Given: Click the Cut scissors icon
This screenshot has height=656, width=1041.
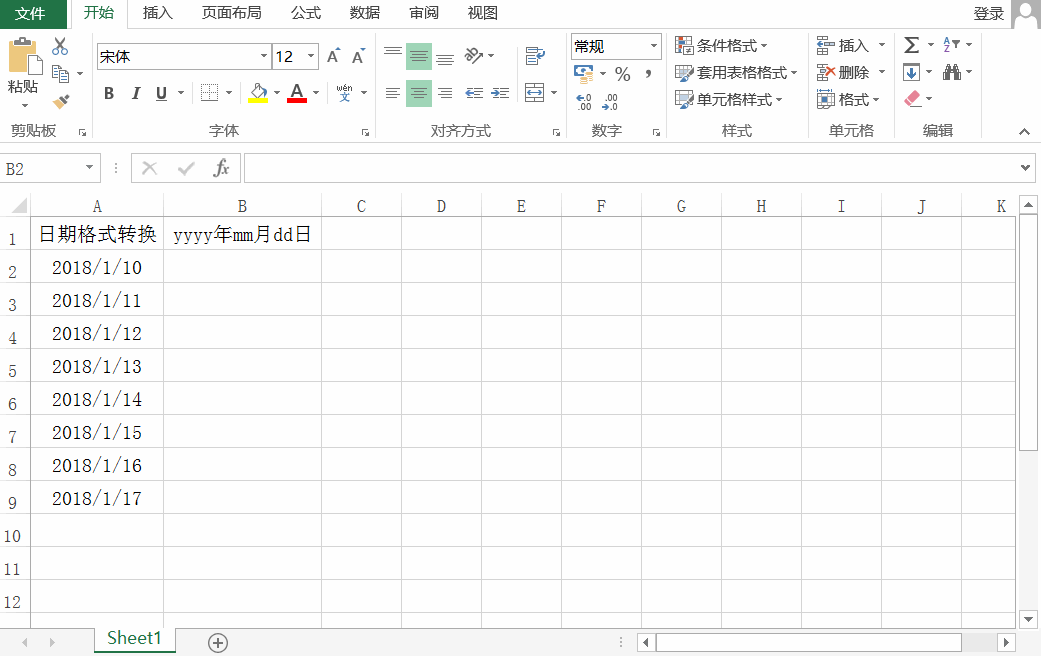Looking at the screenshot, I should point(60,46).
